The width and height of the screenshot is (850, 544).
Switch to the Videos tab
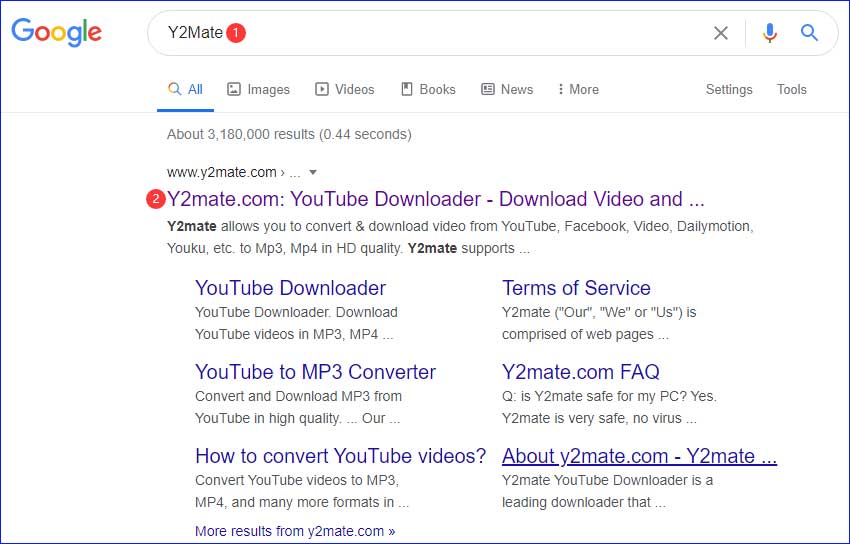point(345,89)
